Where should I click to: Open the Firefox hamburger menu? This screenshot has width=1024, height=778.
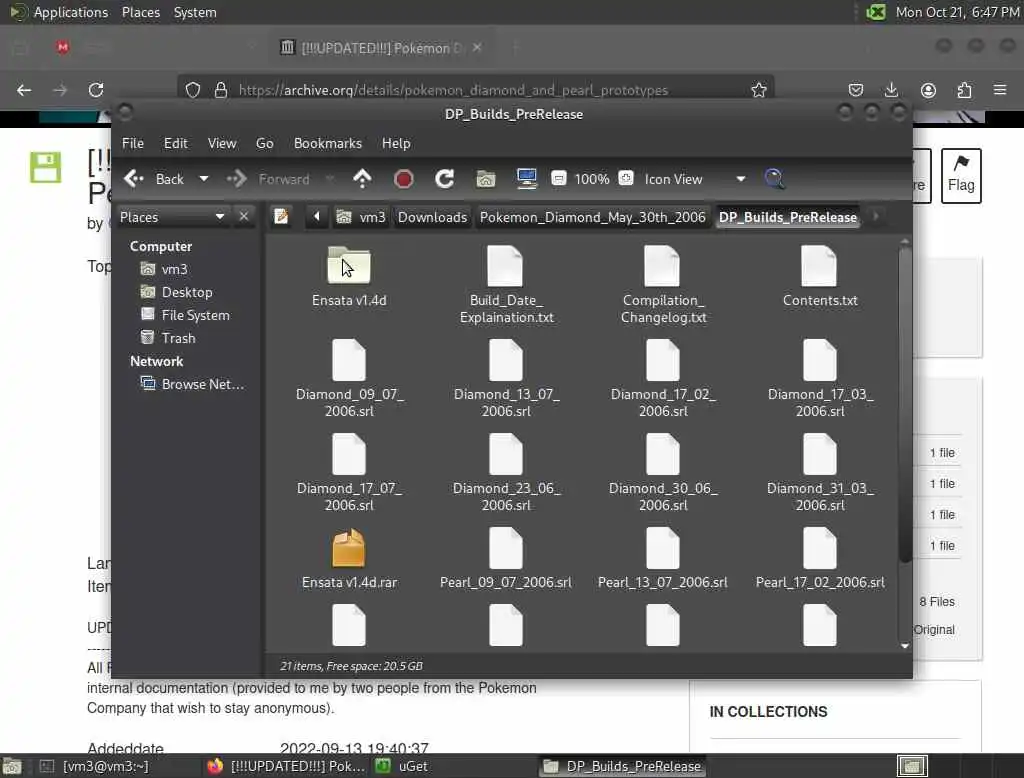click(1000, 89)
